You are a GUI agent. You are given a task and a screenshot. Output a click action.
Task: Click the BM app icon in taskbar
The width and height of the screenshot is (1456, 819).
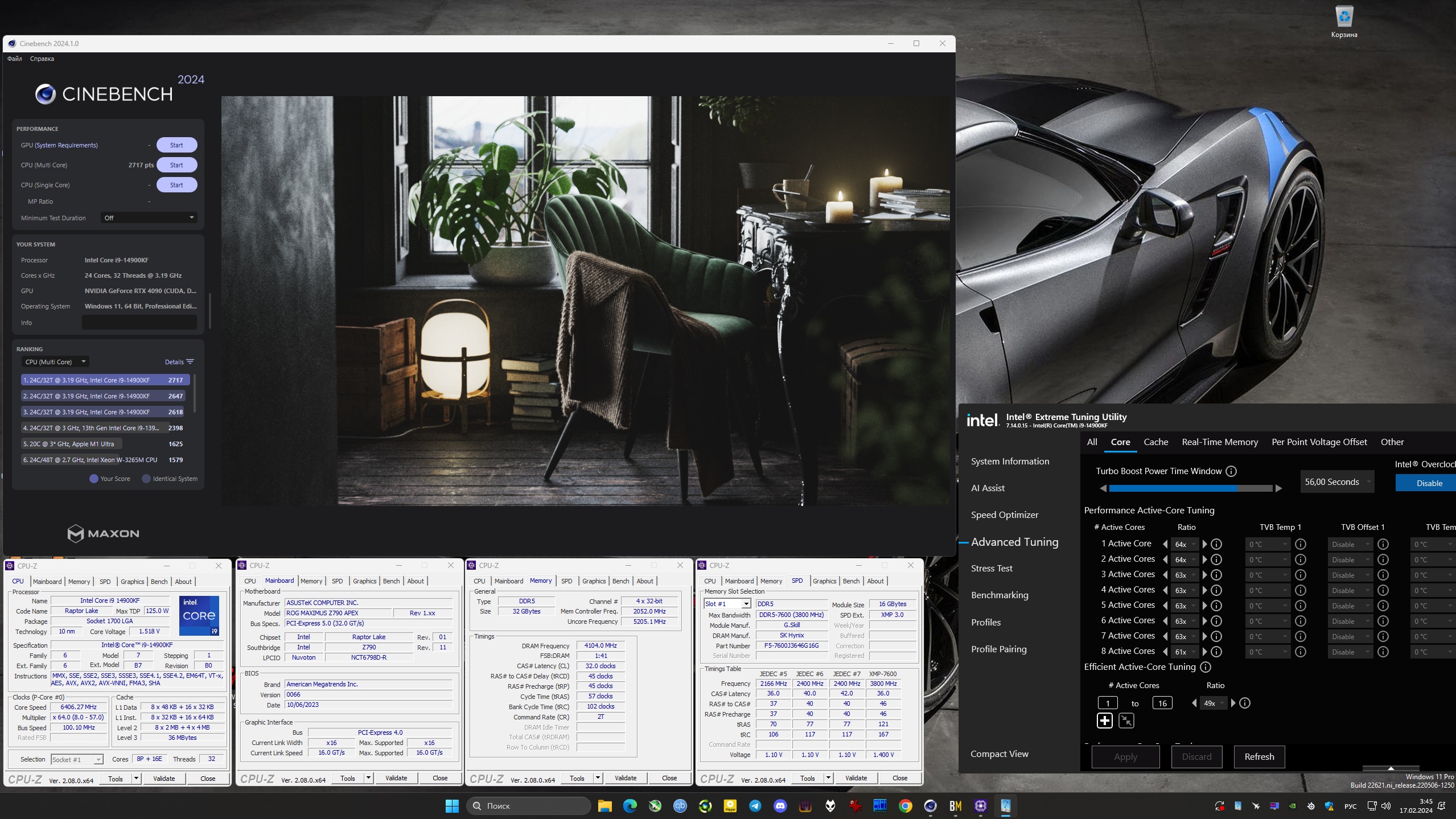(955, 806)
